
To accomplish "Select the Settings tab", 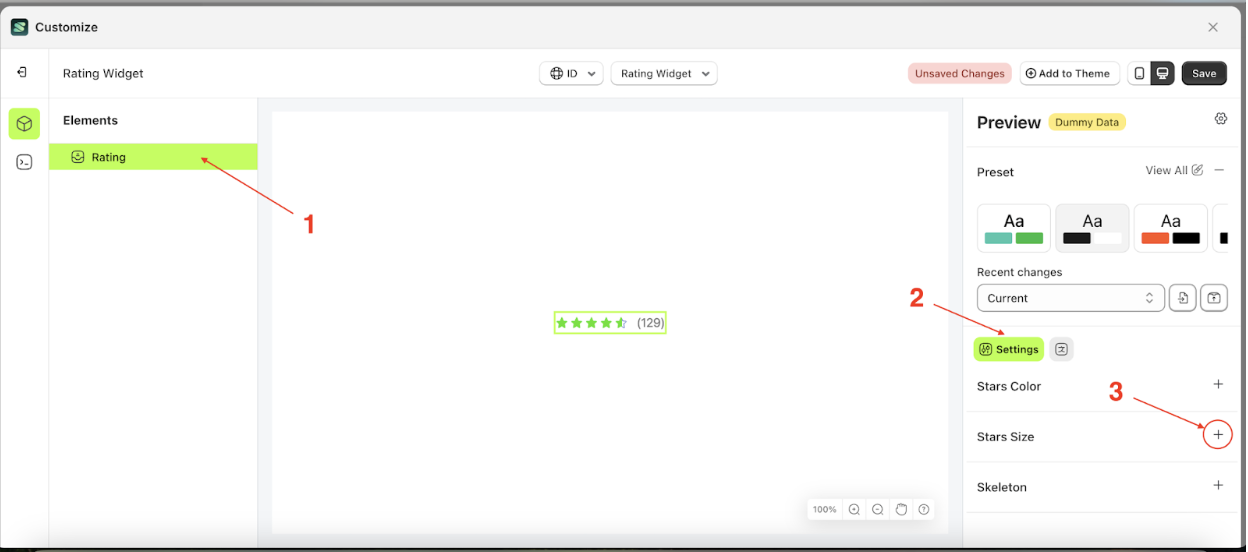I will [x=1009, y=349].
